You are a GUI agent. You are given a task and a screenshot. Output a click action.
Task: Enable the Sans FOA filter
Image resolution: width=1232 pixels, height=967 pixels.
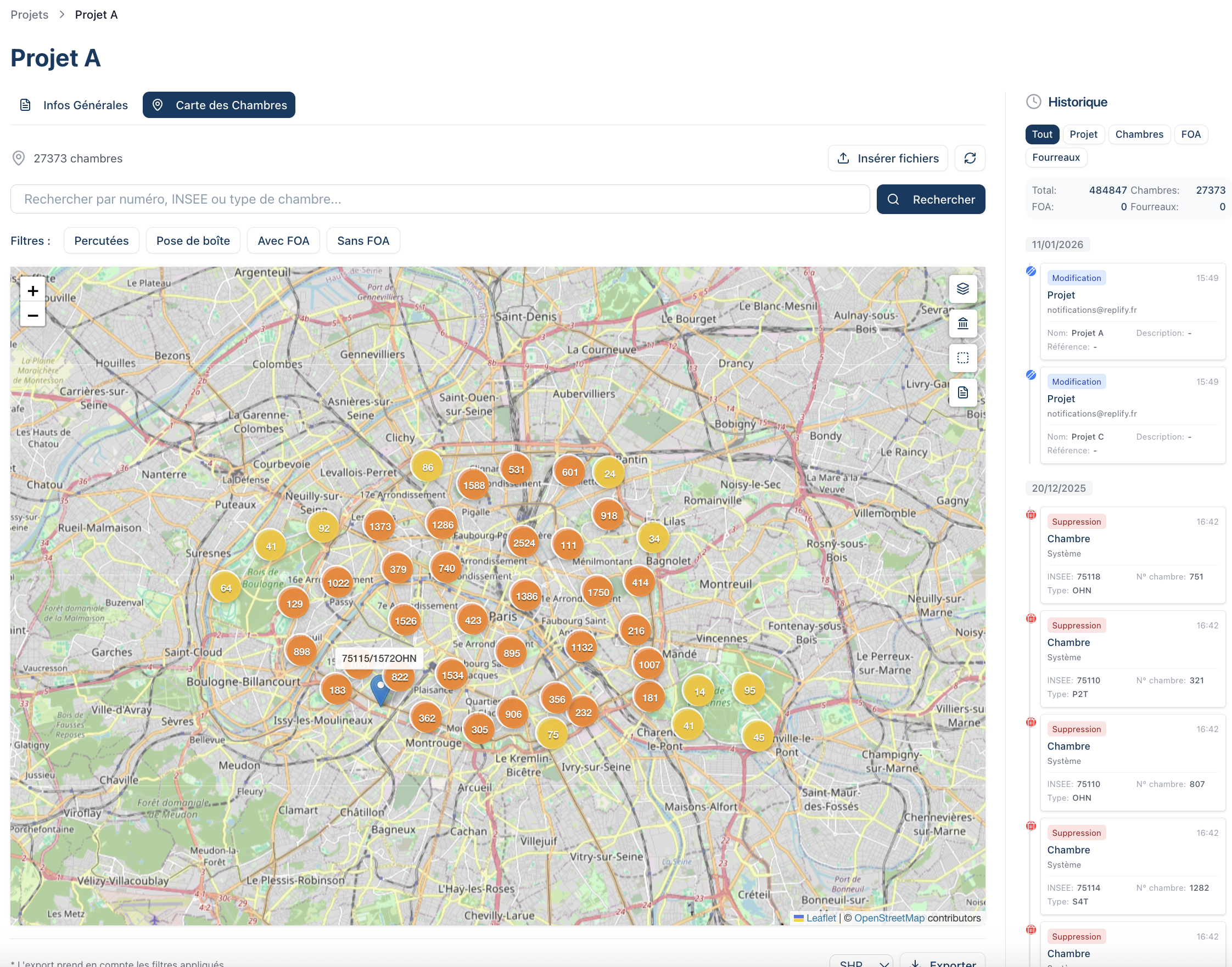coord(362,240)
